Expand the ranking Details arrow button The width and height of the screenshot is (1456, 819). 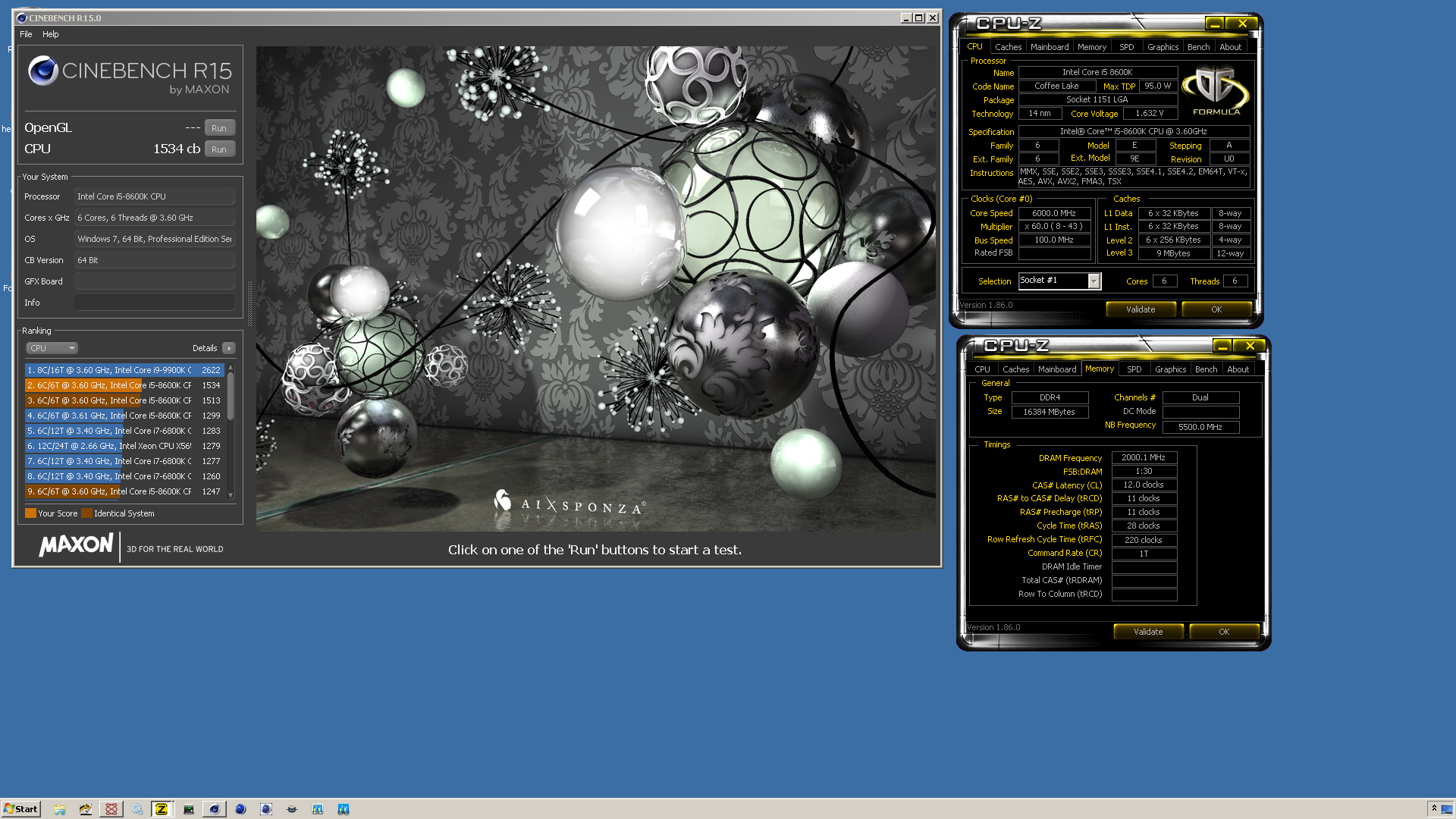coord(229,348)
